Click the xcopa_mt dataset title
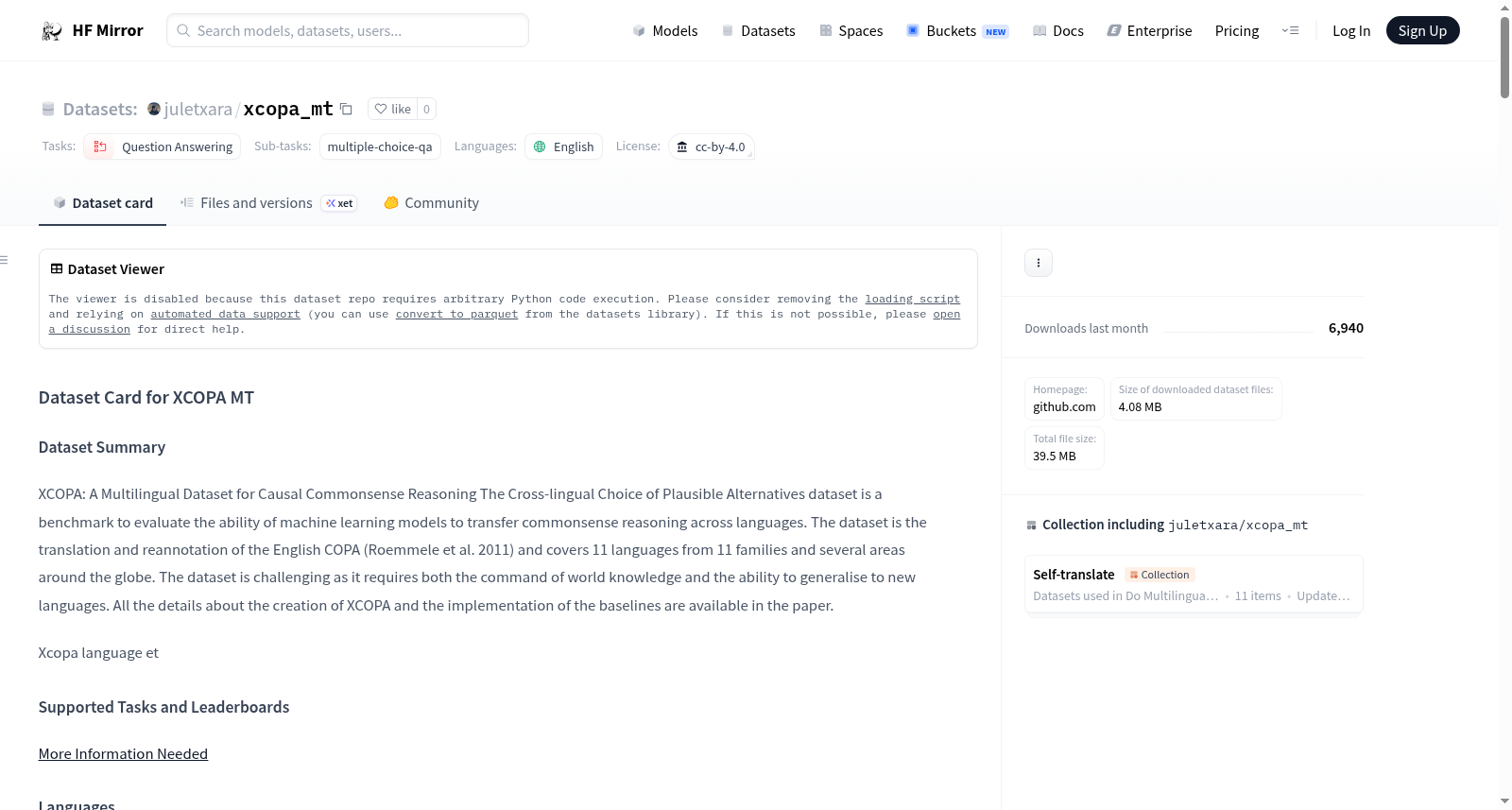 click(x=288, y=109)
